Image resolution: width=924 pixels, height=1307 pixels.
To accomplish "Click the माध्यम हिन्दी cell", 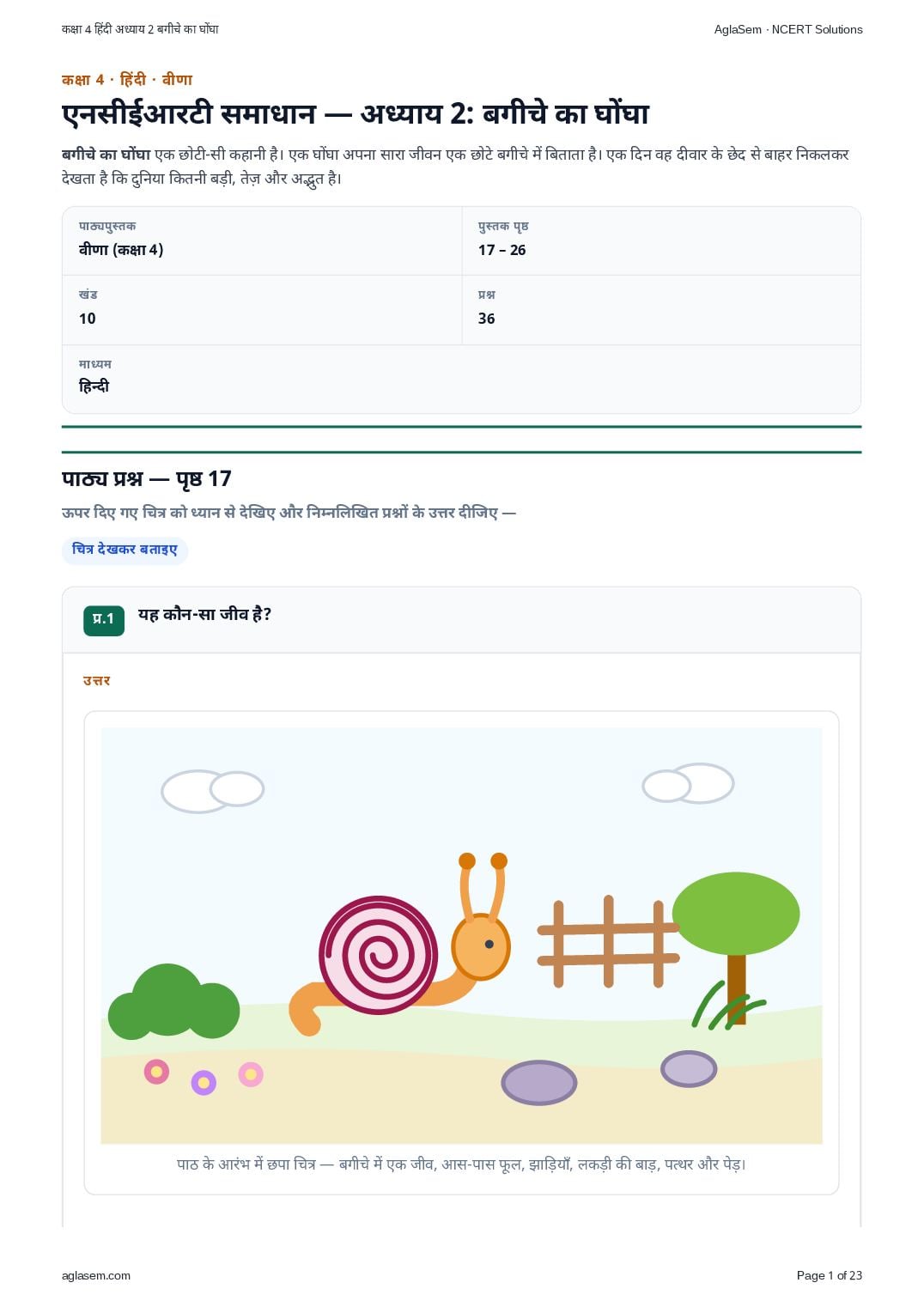I will [x=461, y=379].
